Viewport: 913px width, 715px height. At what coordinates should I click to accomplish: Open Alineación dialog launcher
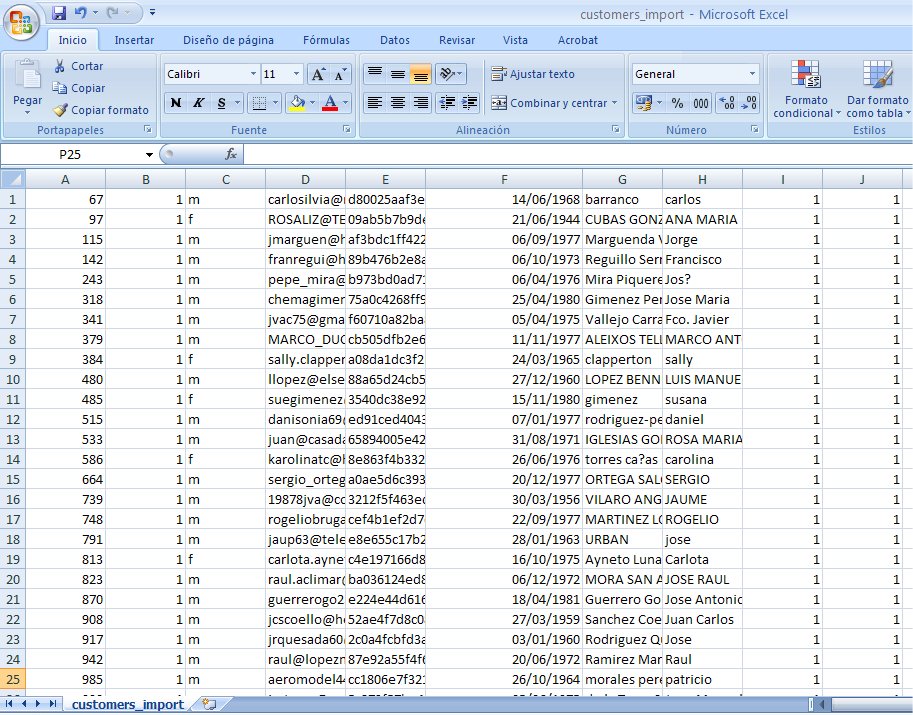[615, 129]
